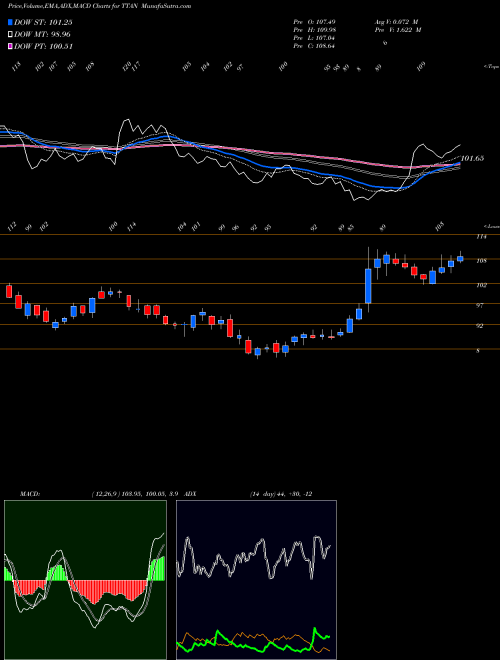
Task: Click the 'DOW MT: 98.96' legend text
Action: click(x=42, y=35)
